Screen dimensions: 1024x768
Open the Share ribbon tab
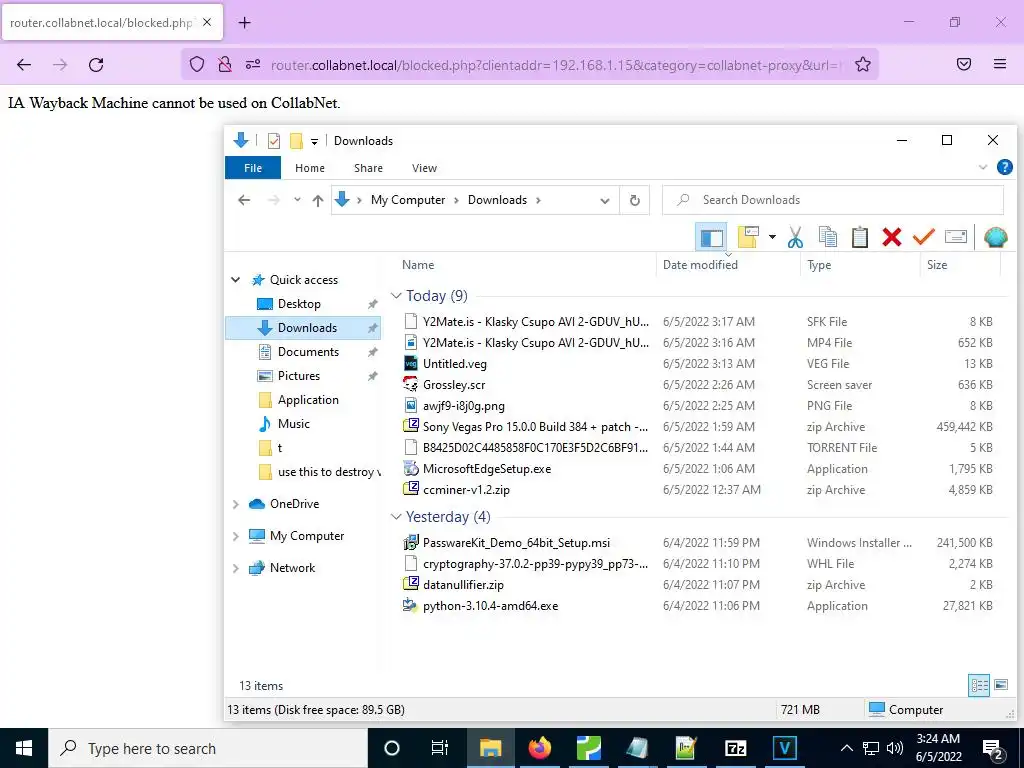coord(368,168)
